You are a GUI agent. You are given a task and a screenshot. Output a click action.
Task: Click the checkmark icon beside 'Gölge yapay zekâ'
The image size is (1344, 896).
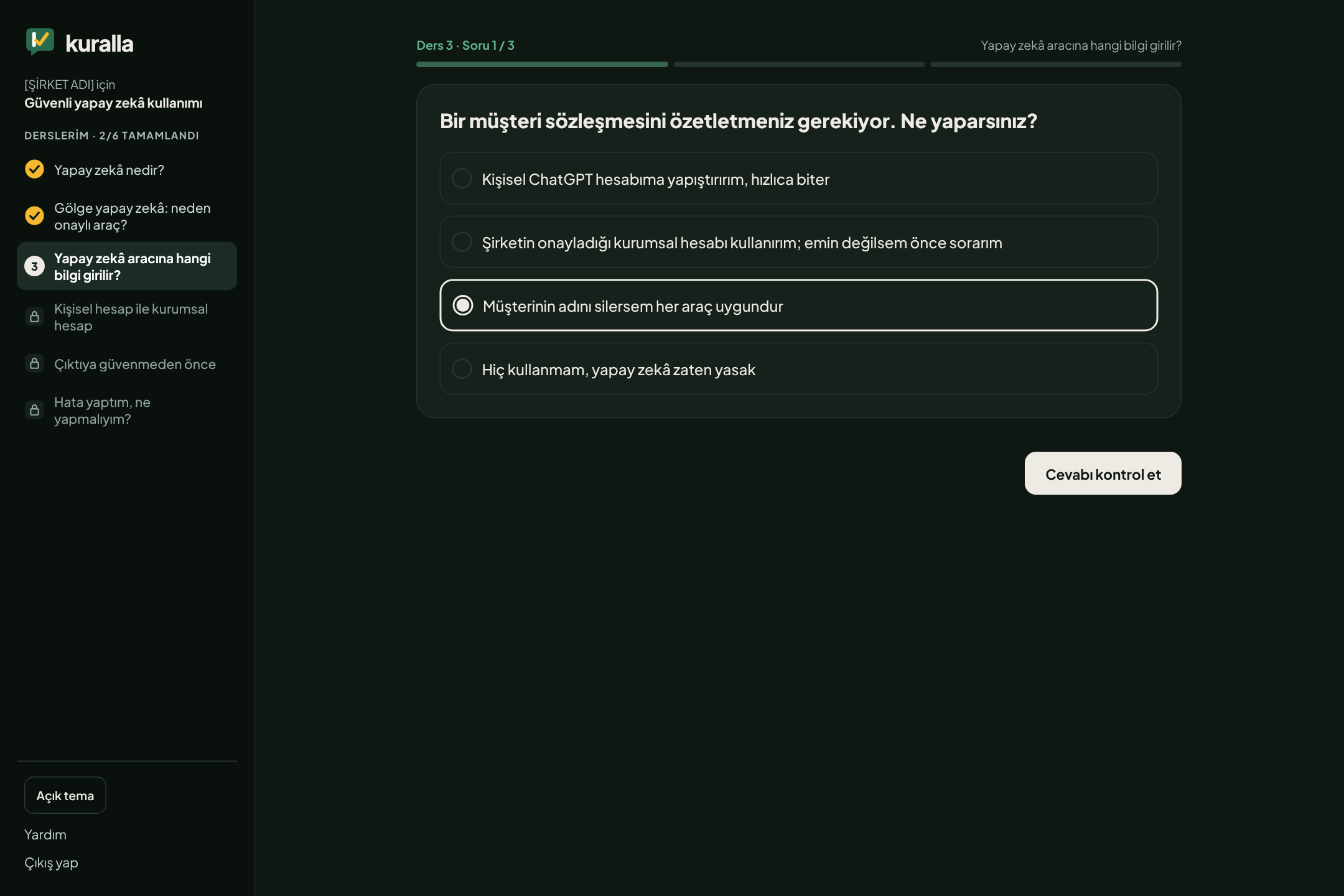tap(34, 216)
